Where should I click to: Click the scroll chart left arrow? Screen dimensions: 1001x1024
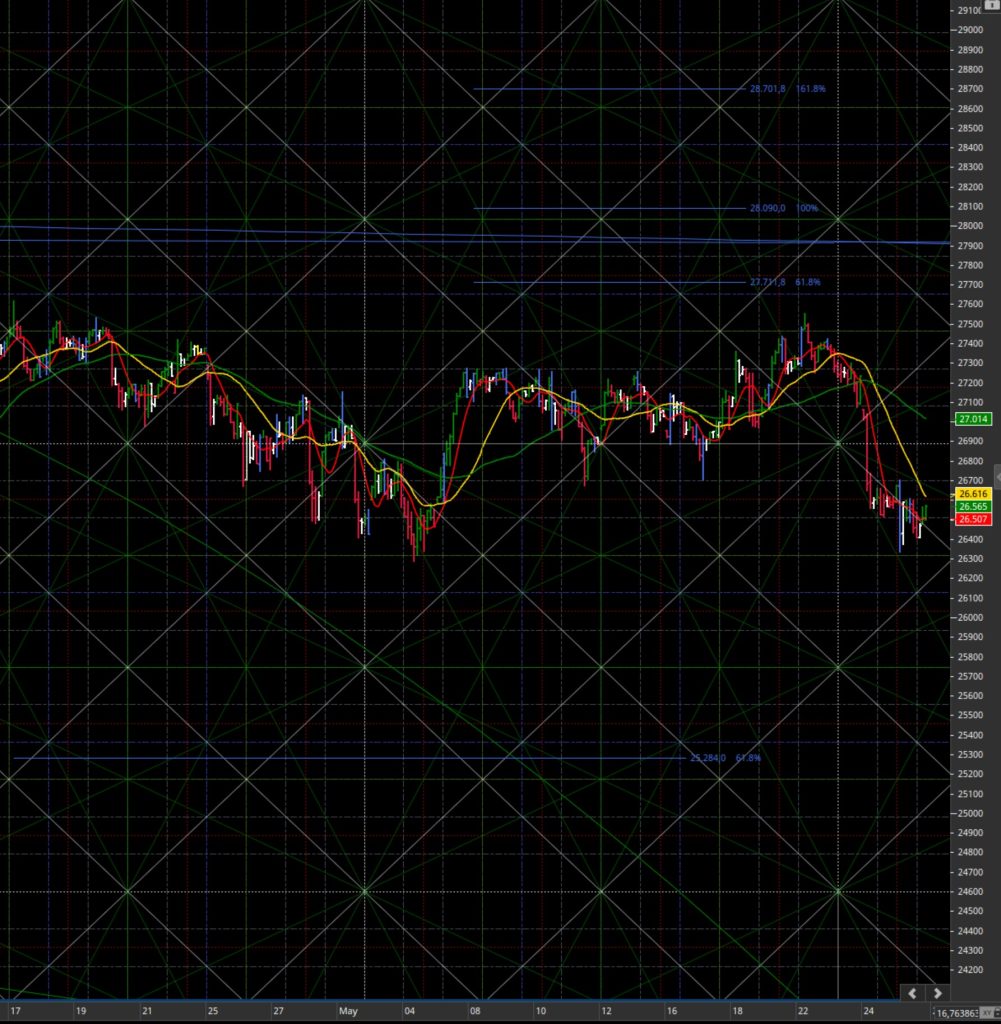tap(912, 993)
